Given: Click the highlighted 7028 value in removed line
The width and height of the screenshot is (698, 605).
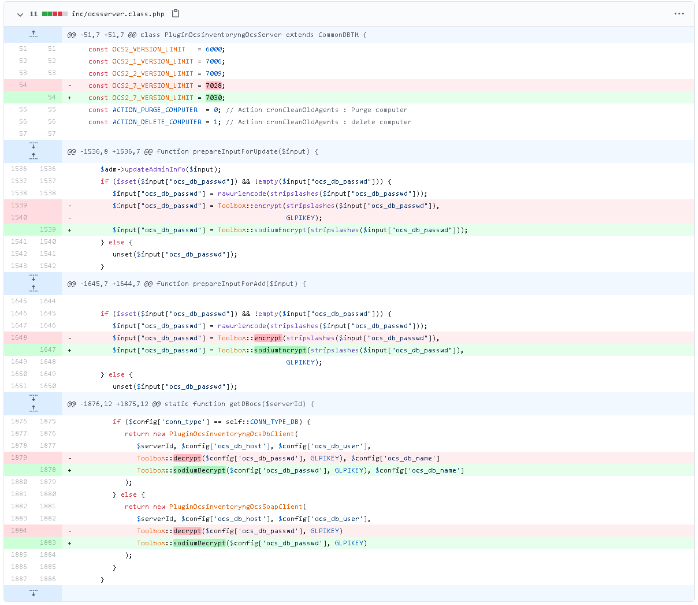Looking at the screenshot, I should pyautogui.click(x=215, y=85).
